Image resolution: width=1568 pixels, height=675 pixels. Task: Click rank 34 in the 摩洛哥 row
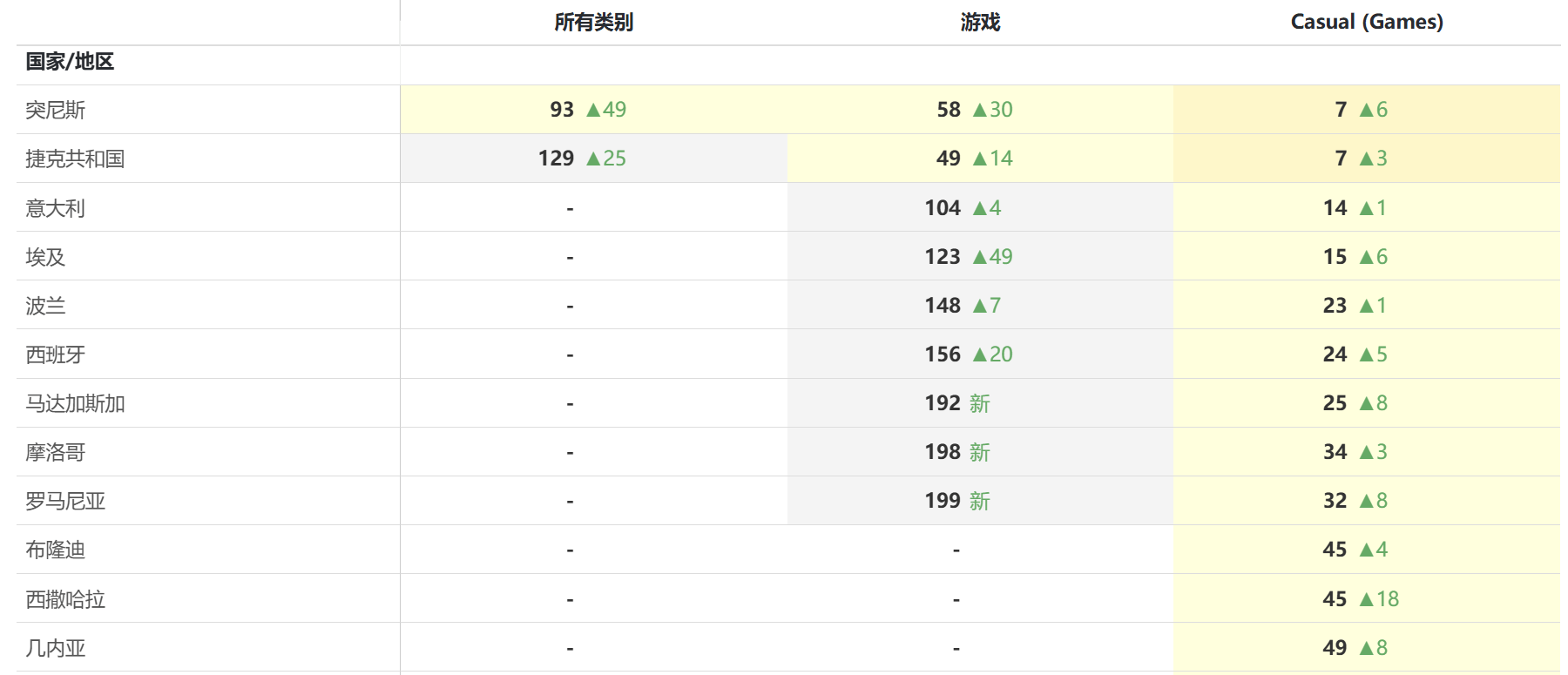click(x=1335, y=452)
